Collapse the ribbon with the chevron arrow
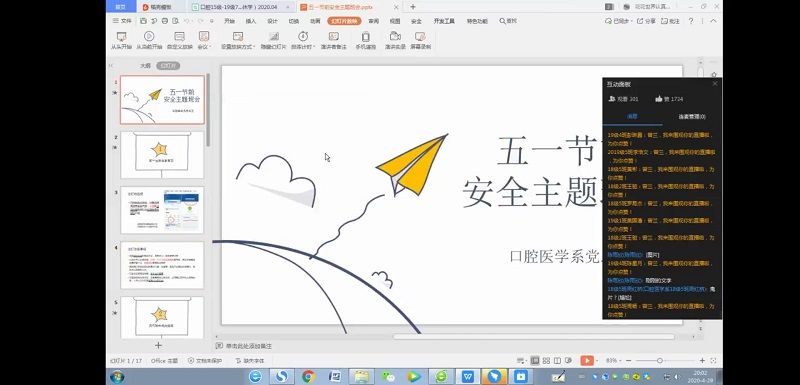Image resolution: width=800 pixels, height=385 pixels. click(x=713, y=21)
